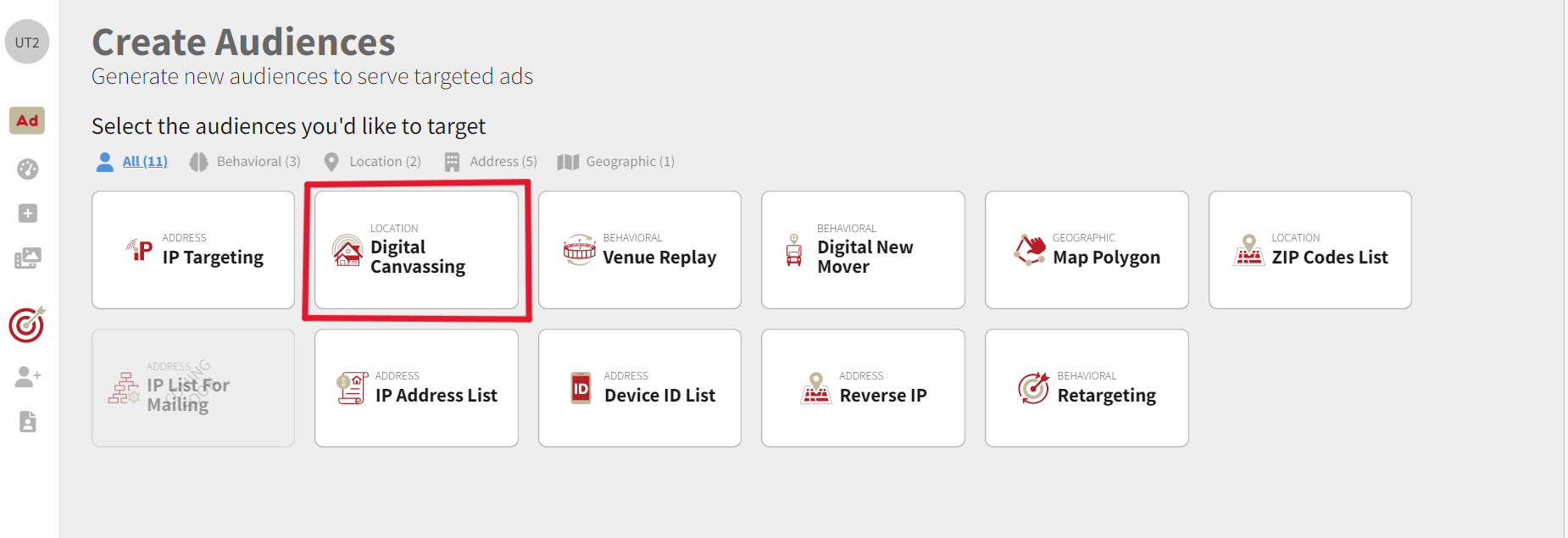This screenshot has height=538, width=1568.
Task: Choose the Device ID List card
Action: pos(640,388)
